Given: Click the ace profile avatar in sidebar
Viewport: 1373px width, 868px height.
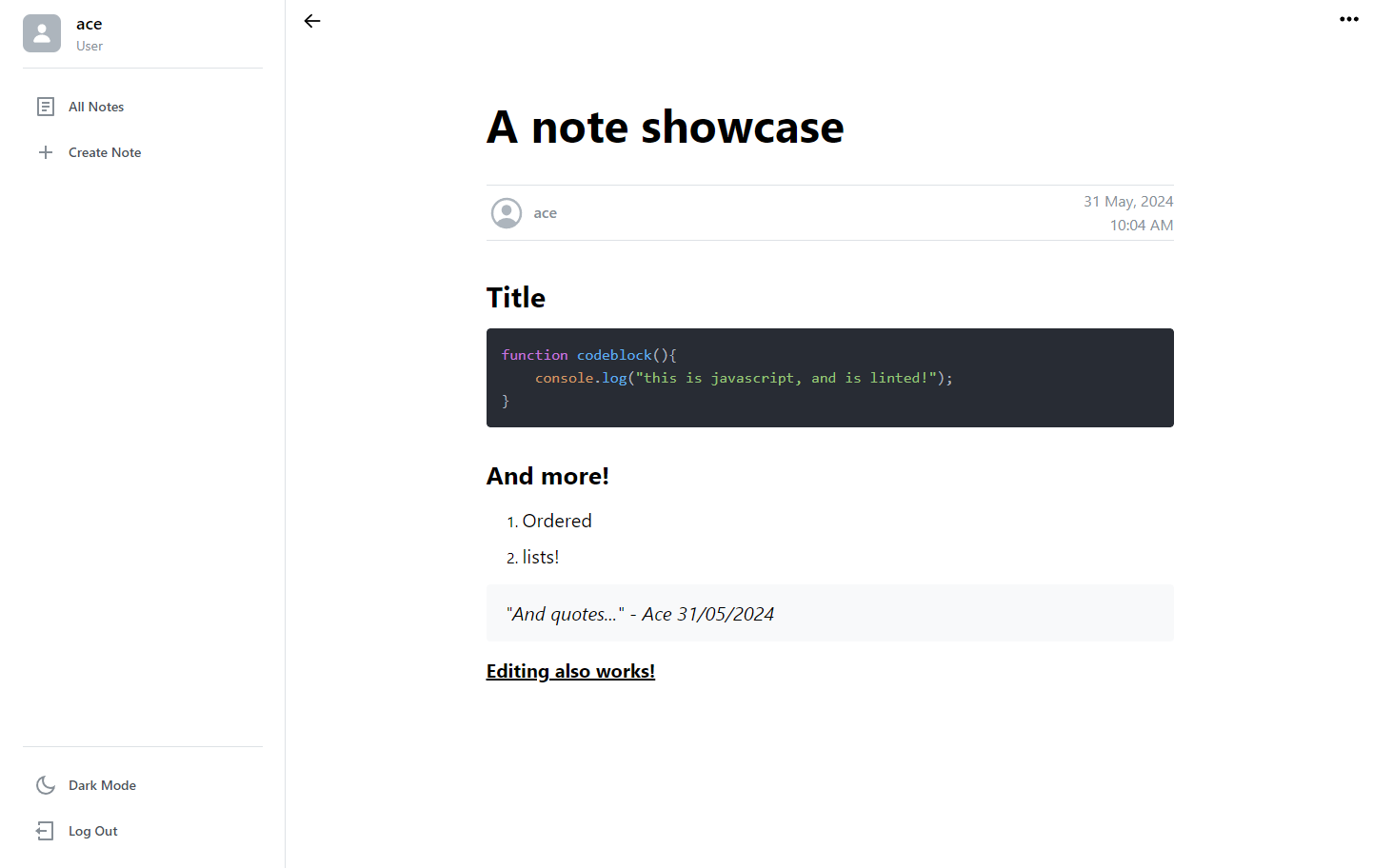Looking at the screenshot, I should [42, 33].
